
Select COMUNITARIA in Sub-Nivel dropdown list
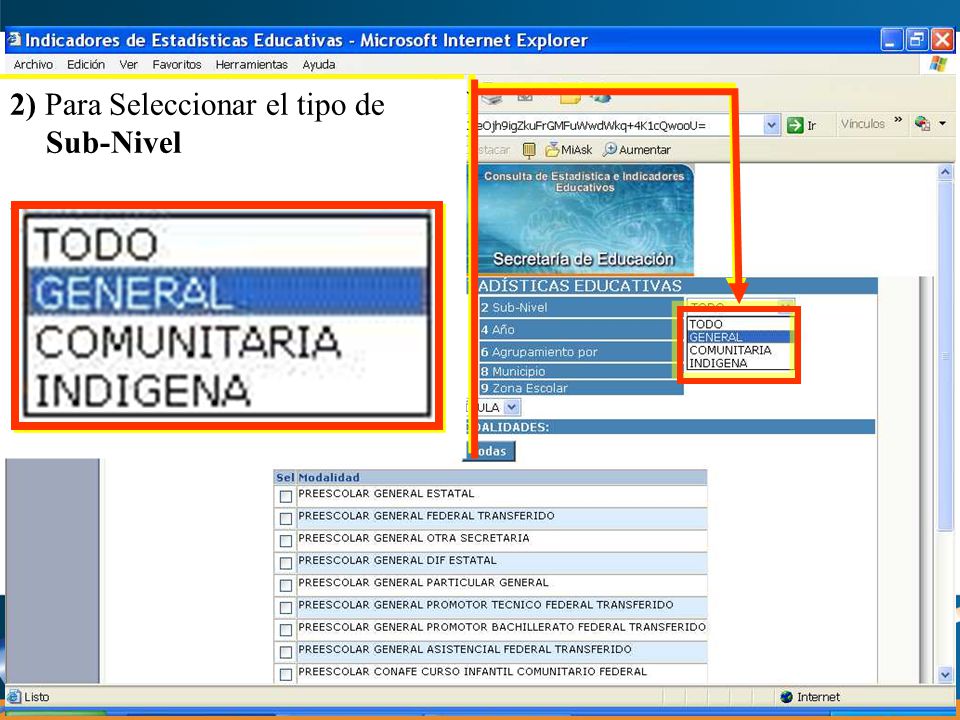(x=739, y=350)
